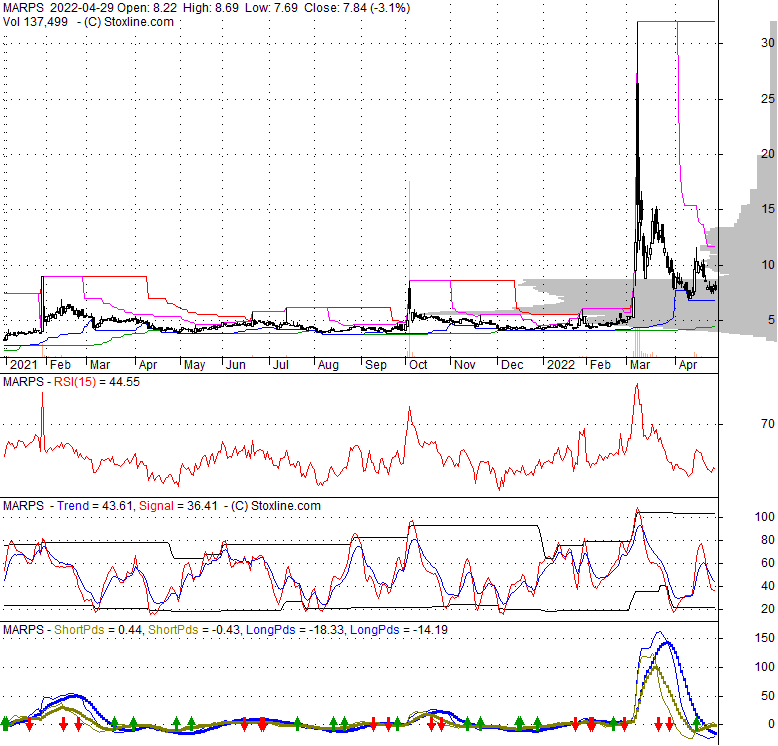Screen dimensions: 778x746
Task: Click the LongPds value -14.19
Action: click(430, 630)
